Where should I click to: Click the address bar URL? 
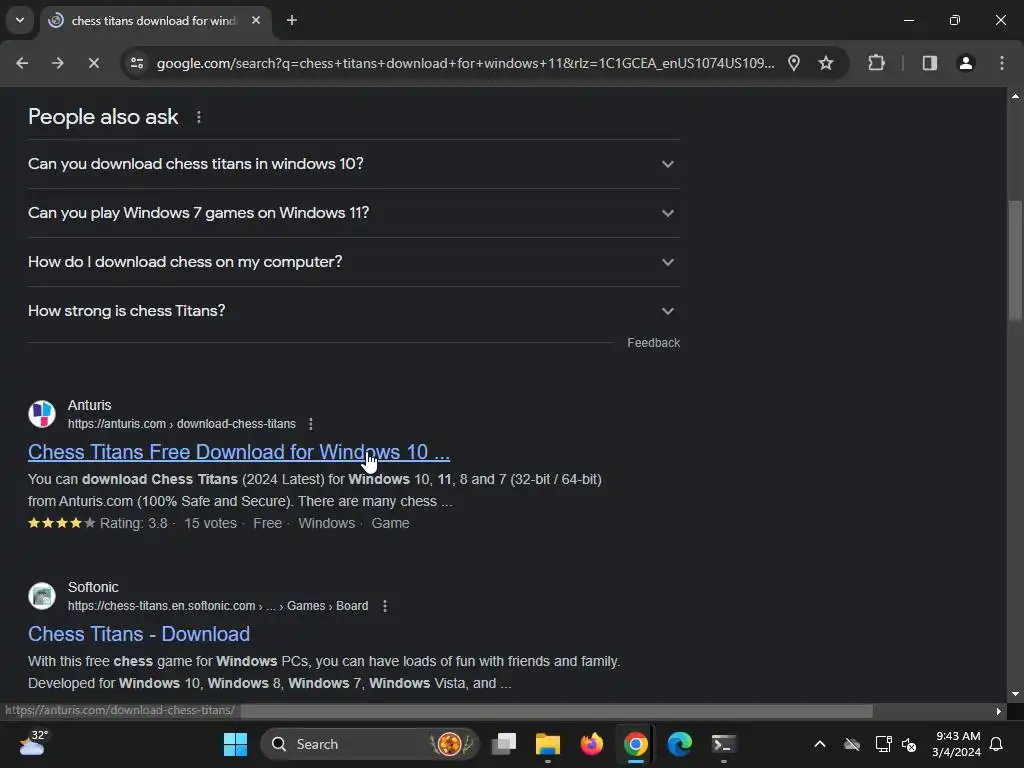point(465,63)
